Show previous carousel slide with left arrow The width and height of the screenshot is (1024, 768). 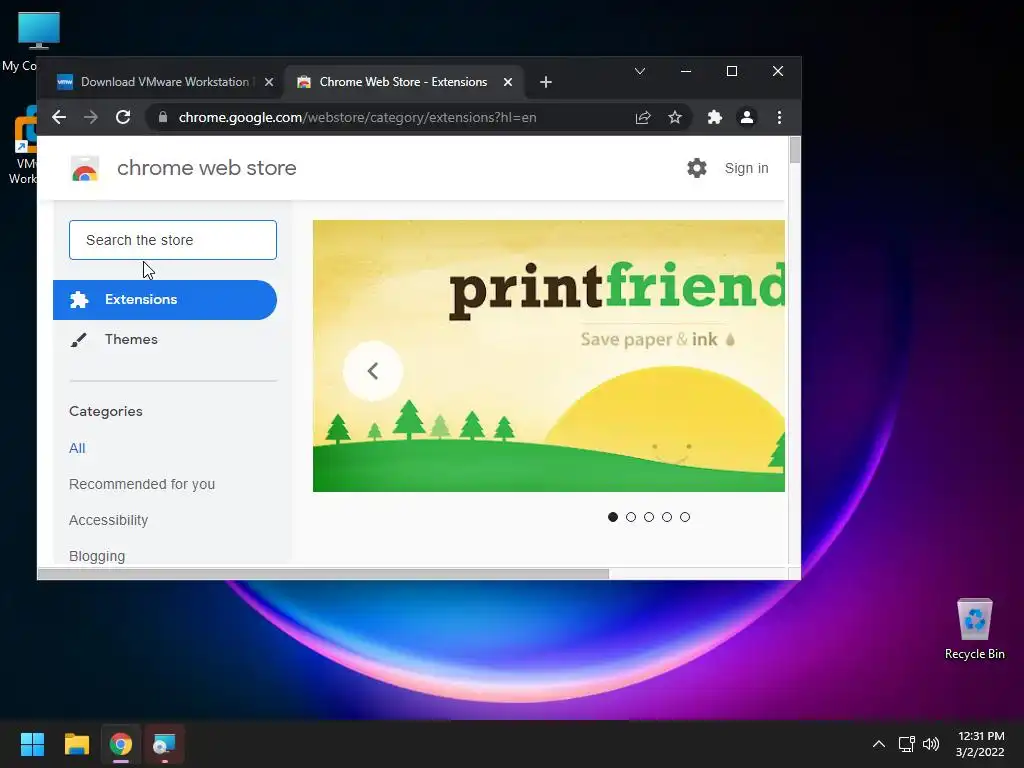pyautogui.click(x=373, y=371)
